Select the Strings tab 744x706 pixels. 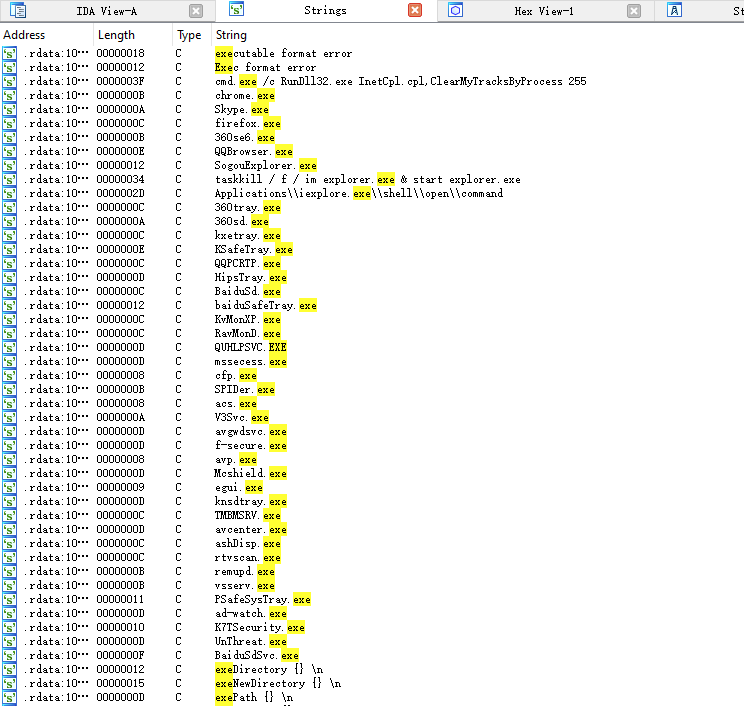tap(326, 10)
